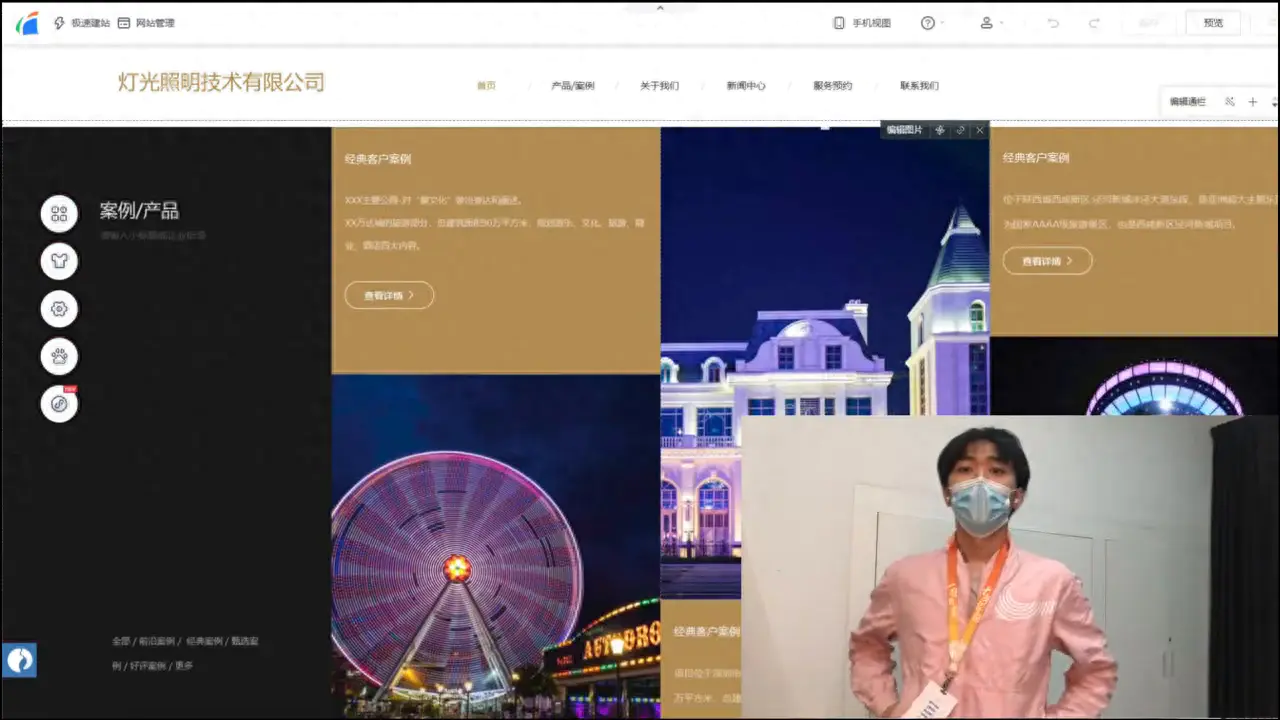Click 全部 category filter link
The width and height of the screenshot is (1280, 720).
click(121, 641)
